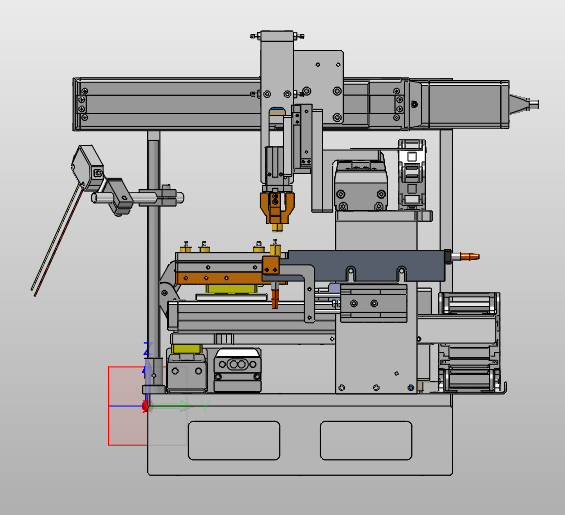The height and width of the screenshot is (515, 565).
Task: Pick the camera module on the left arm
Action: 88,168
